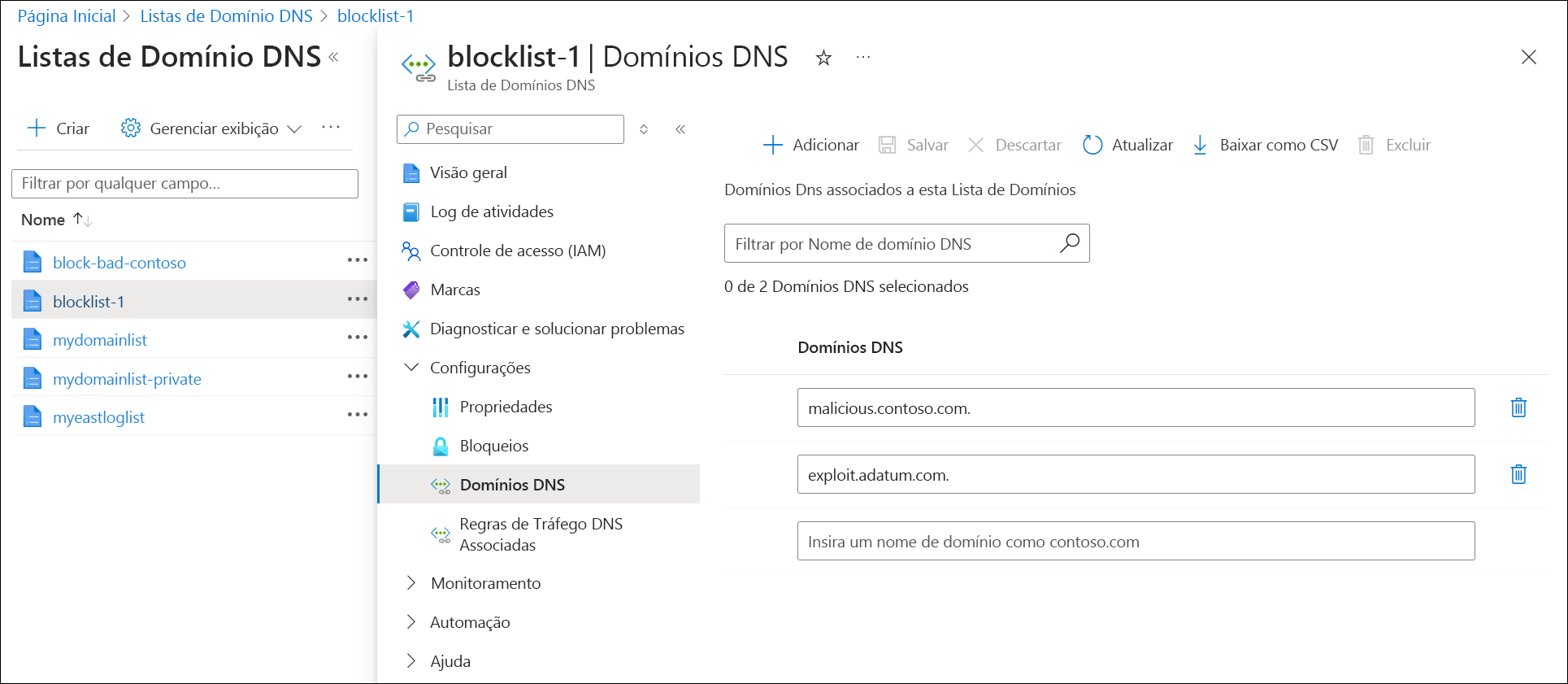Image resolution: width=1568 pixels, height=684 pixels.
Task: Select blocklist-1 in the list
Action: [x=89, y=302]
